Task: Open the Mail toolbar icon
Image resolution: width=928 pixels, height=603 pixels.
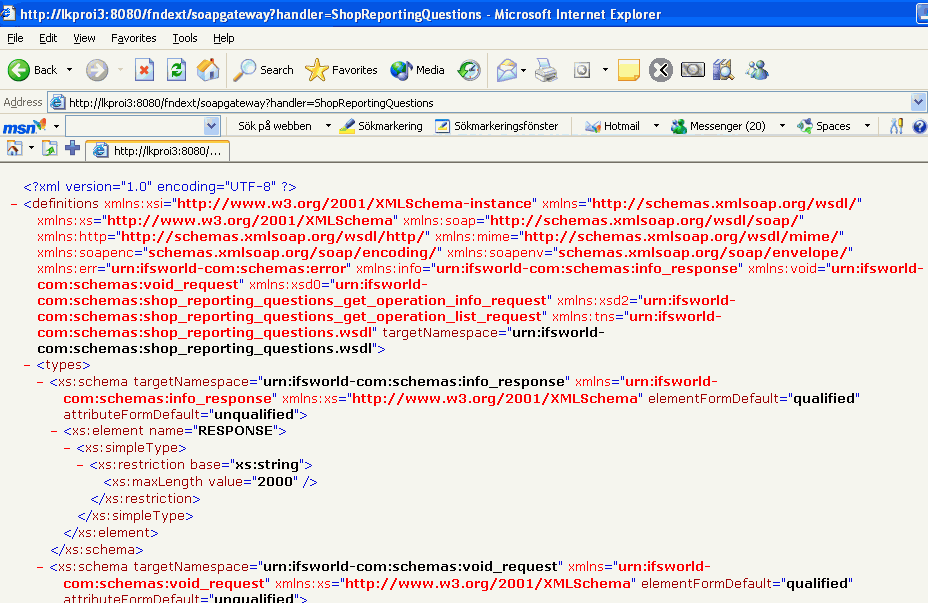Action: [x=507, y=70]
